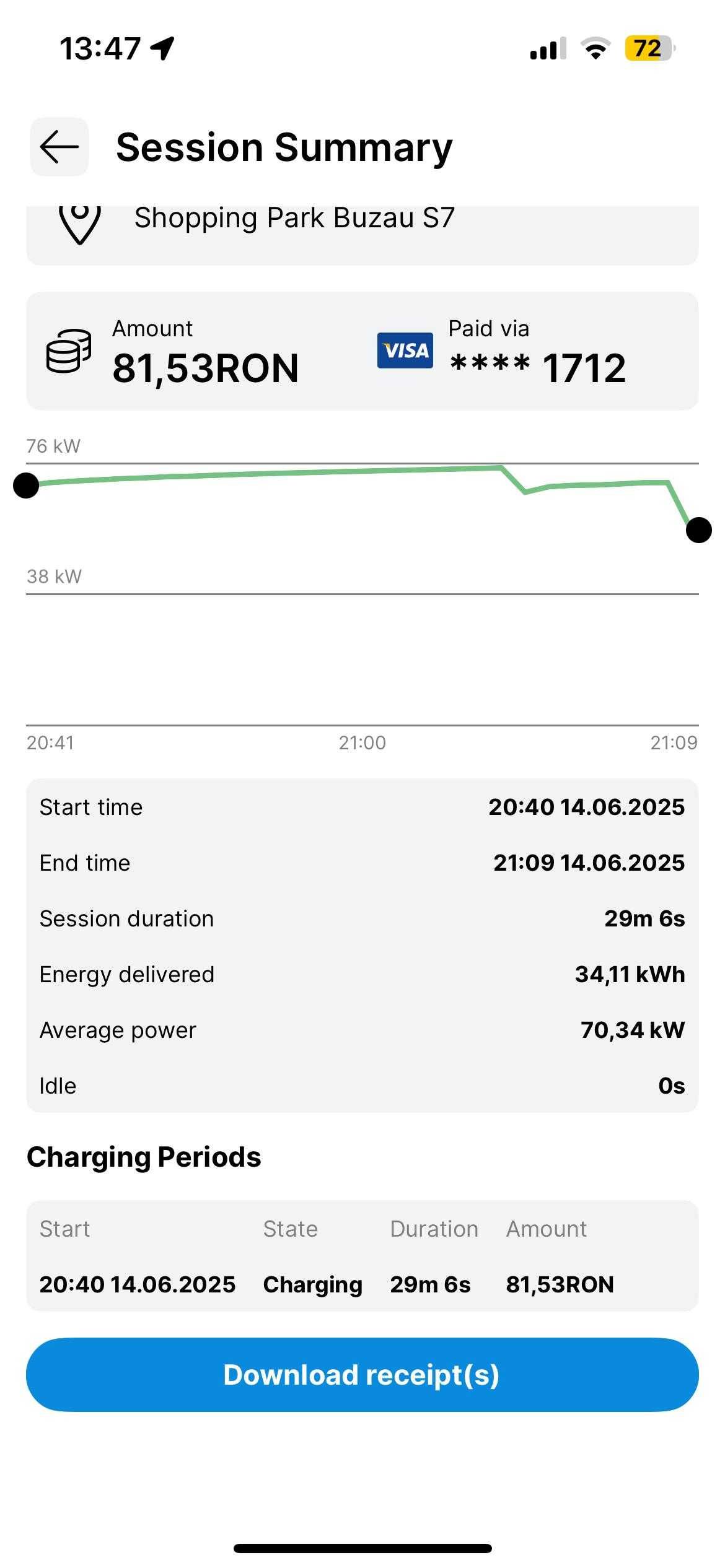This screenshot has width=725, height=1568.
Task: Tap the coins amount icon
Action: 69,351
